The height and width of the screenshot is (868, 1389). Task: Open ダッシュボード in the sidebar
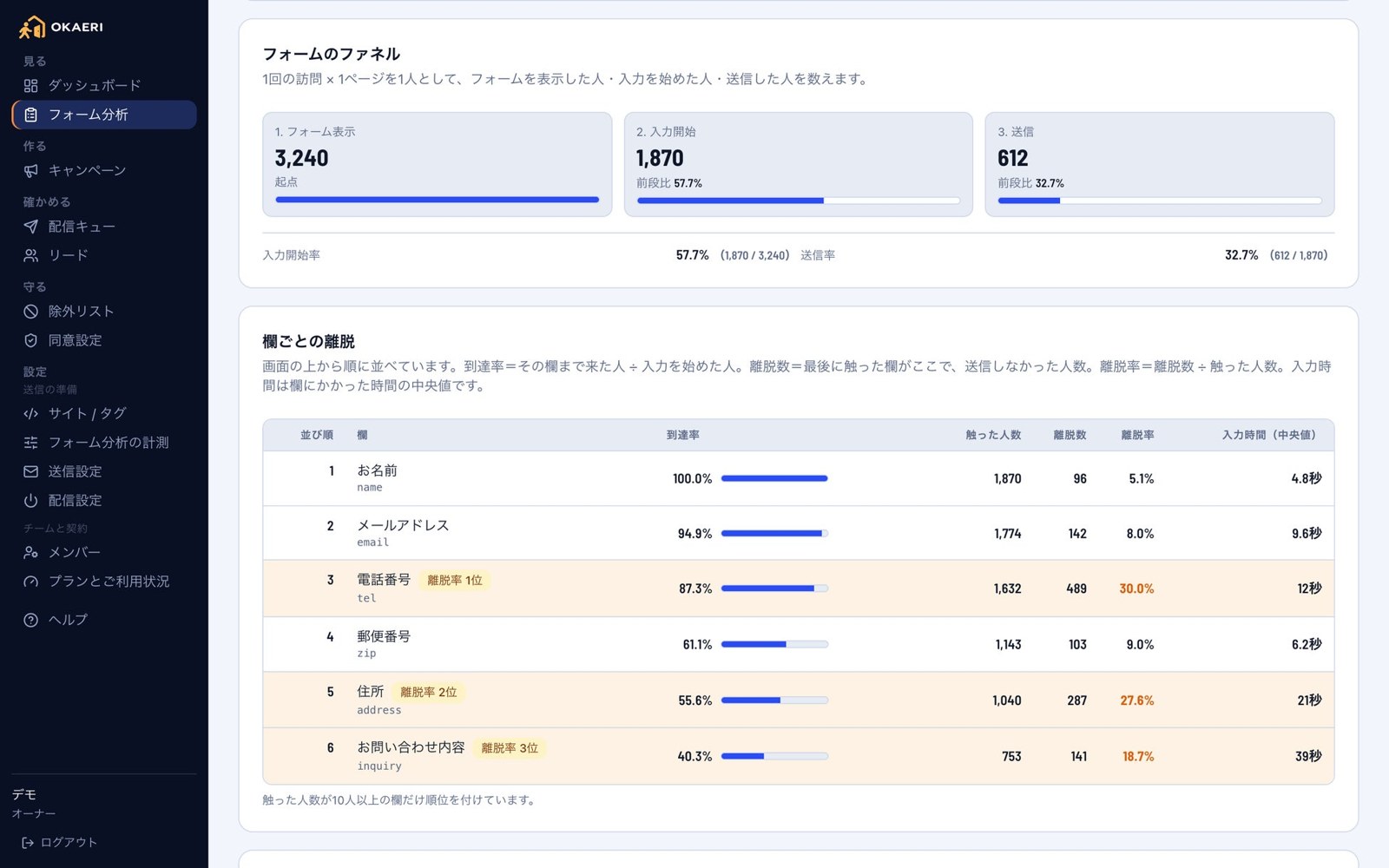pyautogui.click(x=104, y=86)
